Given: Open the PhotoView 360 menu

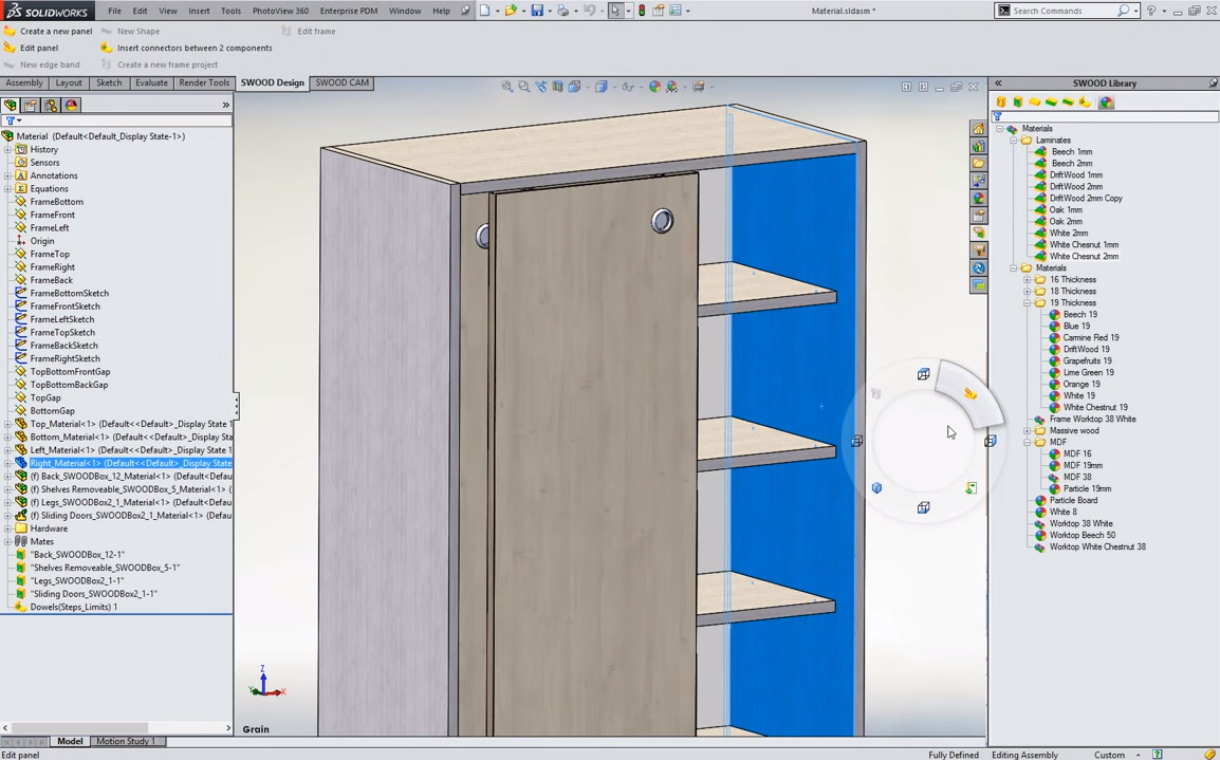Looking at the screenshot, I should pyautogui.click(x=280, y=11).
